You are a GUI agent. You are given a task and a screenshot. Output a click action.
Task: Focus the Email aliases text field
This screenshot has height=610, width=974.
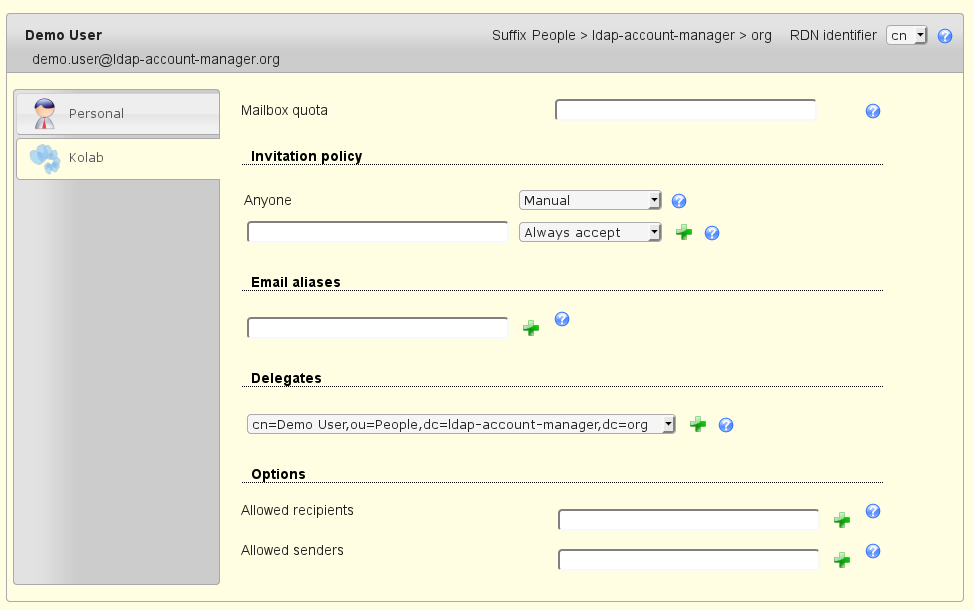pos(377,328)
